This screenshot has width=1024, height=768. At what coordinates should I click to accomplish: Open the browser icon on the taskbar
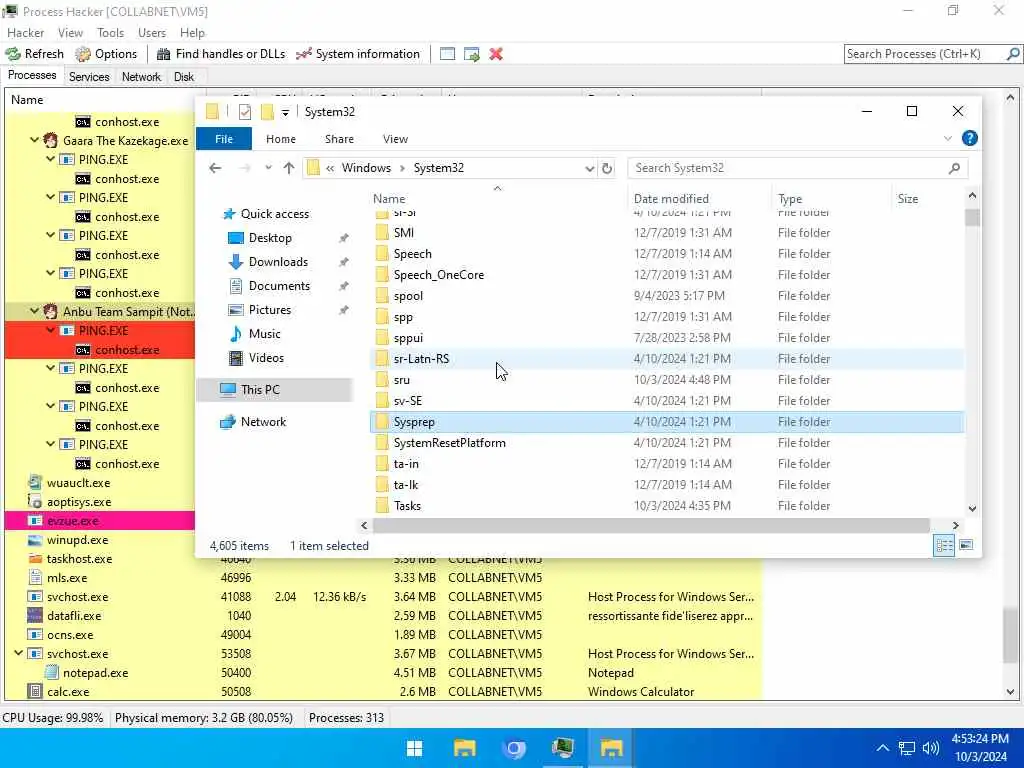(x=514, y=748)
